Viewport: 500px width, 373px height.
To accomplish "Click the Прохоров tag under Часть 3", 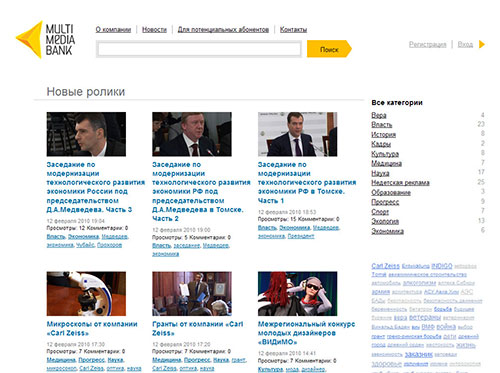I will pyautogui.click(x=109, y=245).
